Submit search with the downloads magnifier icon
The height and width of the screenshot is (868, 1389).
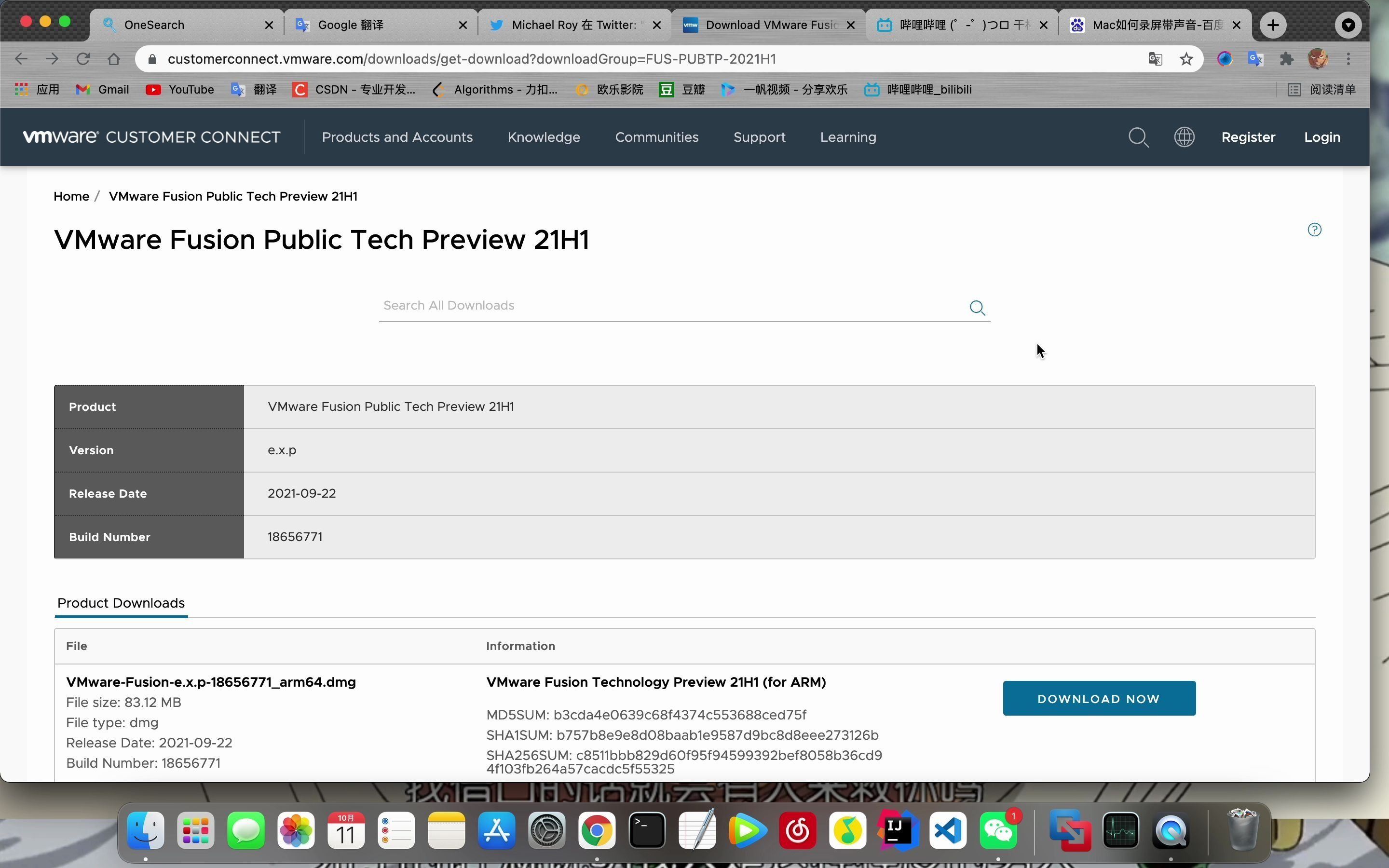(977, 308)
